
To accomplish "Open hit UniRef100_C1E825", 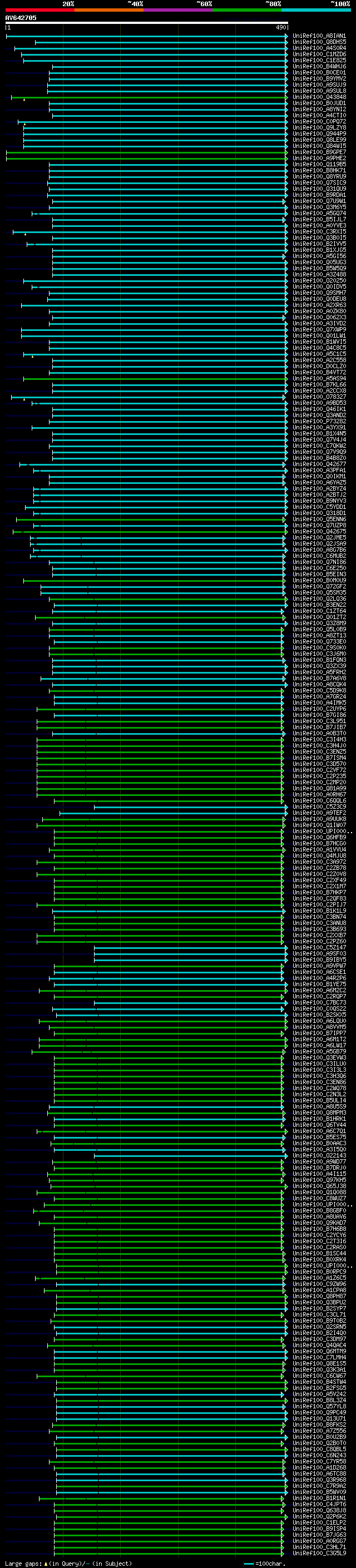I will pyautogui.click(x=319, y=60).
